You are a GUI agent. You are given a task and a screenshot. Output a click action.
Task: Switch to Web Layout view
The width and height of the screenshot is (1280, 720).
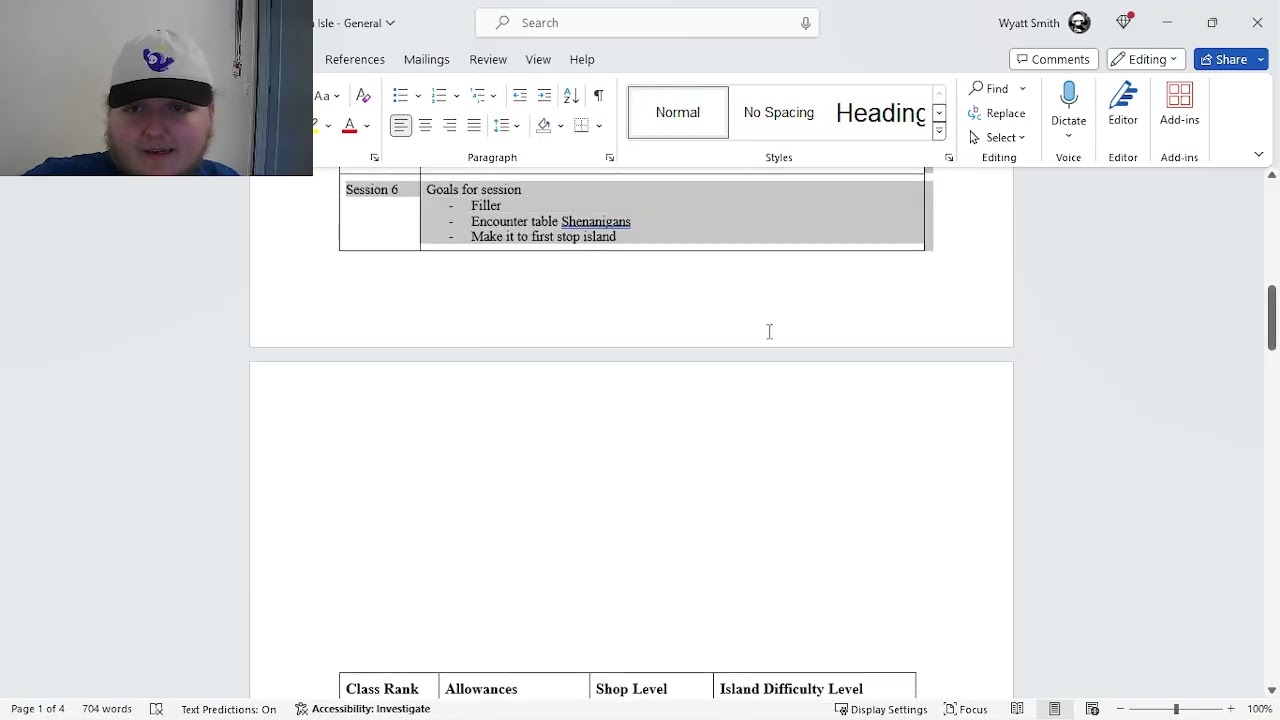pyautogui.click(x=1092, y=709)
